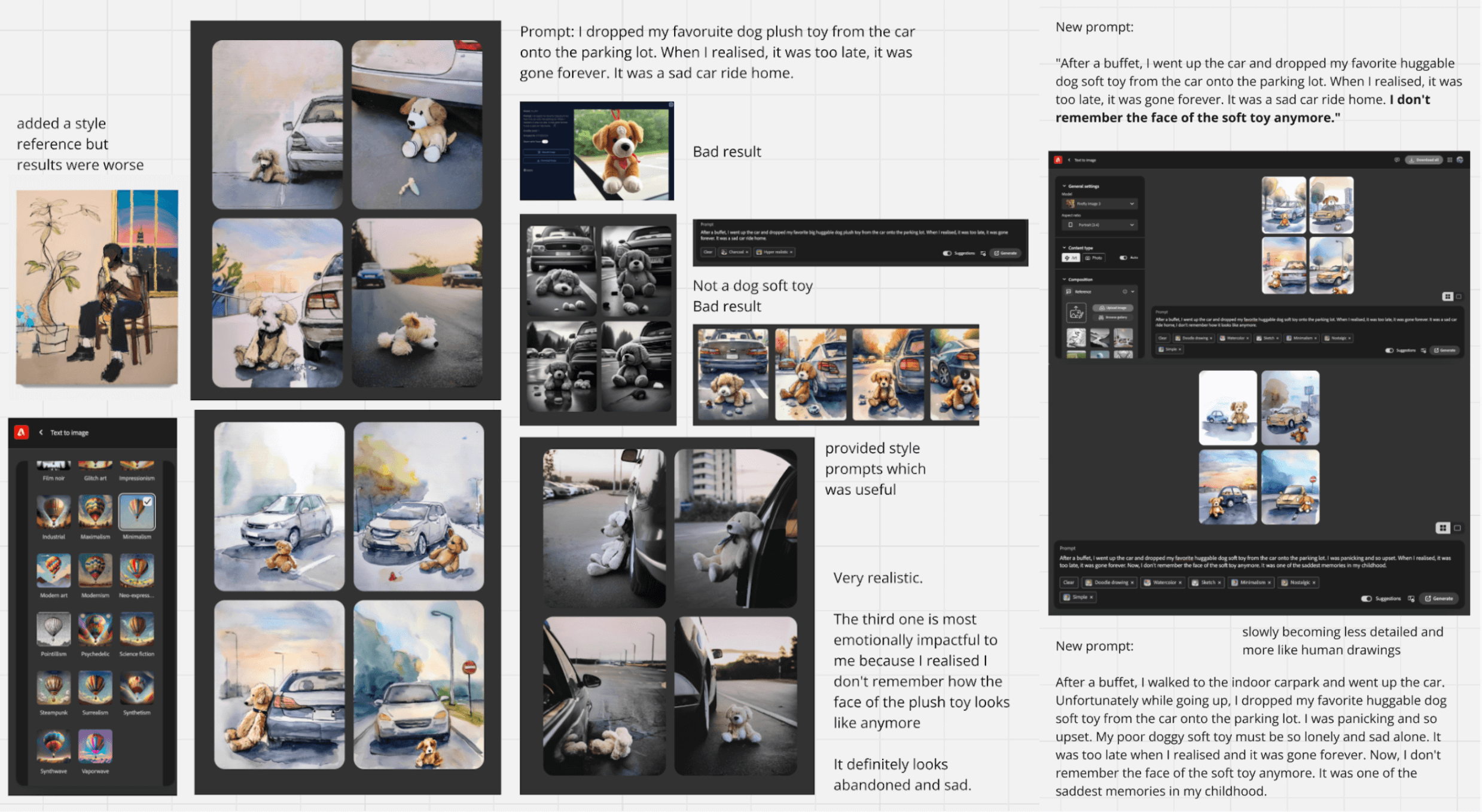Click the Download all button

point(1423,160)
